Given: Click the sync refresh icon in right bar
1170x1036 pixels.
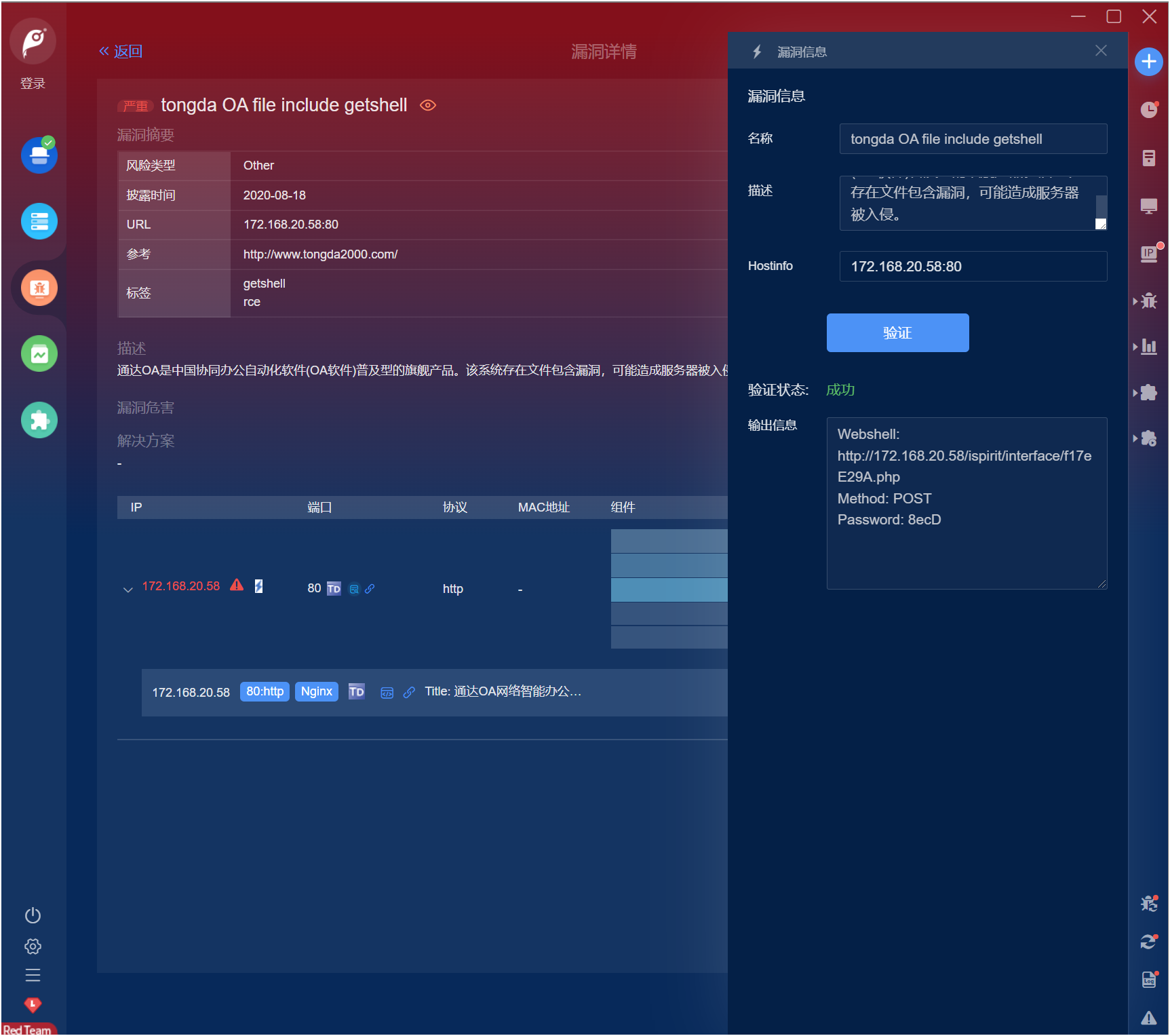Looking at the screenshot, I should [x=1149, y=942].
